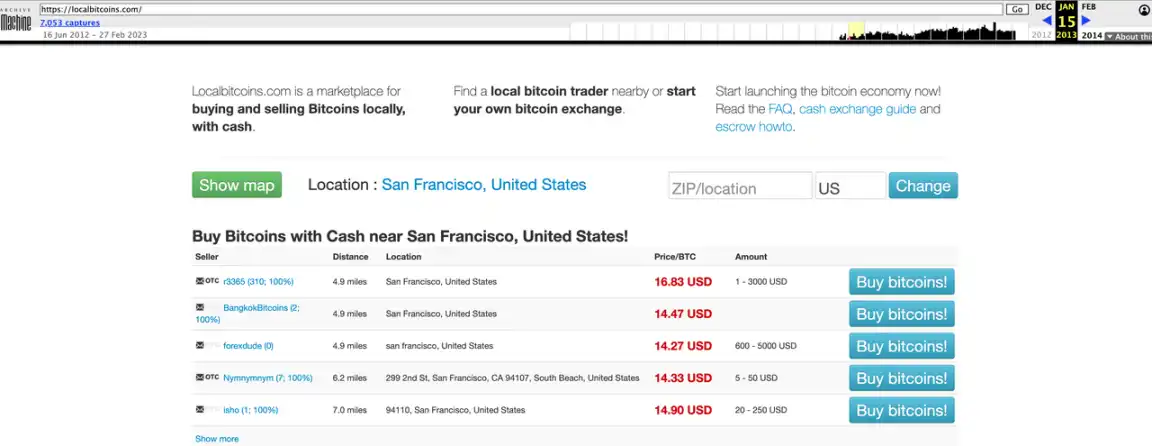Click the green Show map button
Screen dimensions: 1152x446
[237, 185]
